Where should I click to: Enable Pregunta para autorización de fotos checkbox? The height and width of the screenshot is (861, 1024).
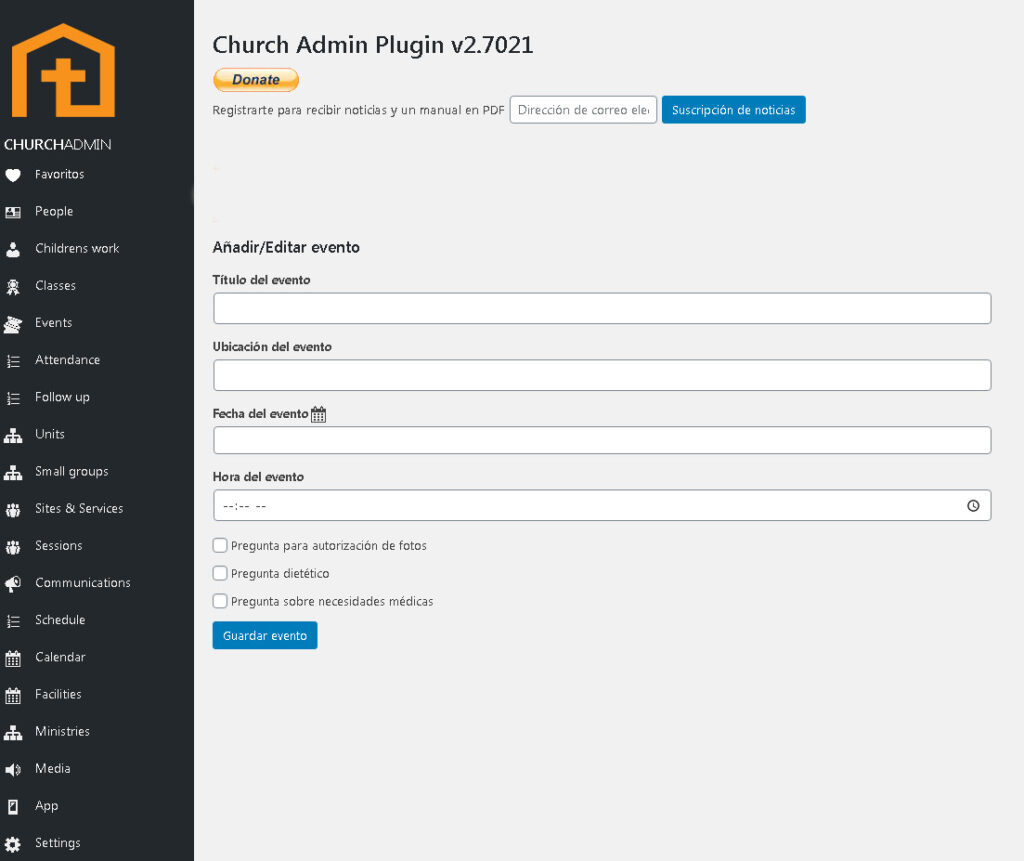tap(220, 546)
